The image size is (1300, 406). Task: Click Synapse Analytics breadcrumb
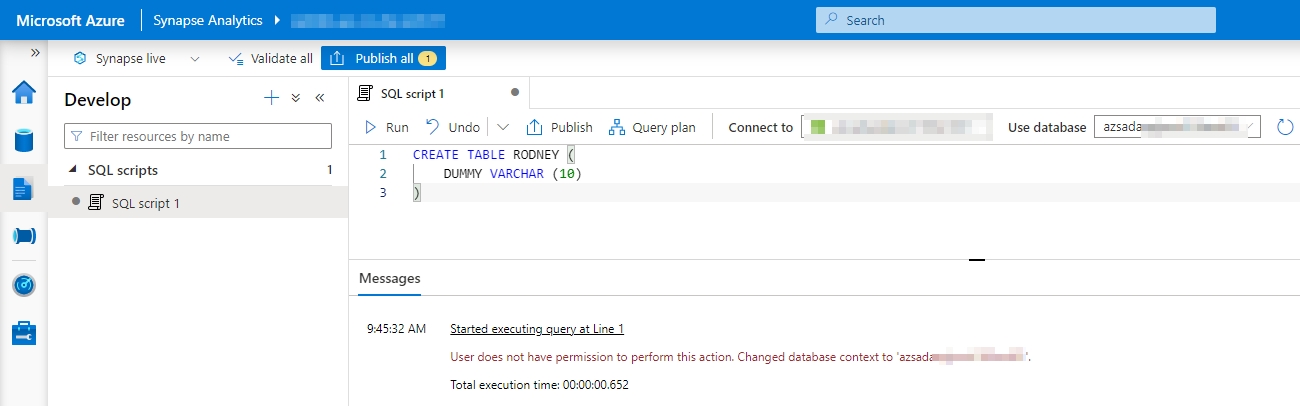tap(208, 20)
